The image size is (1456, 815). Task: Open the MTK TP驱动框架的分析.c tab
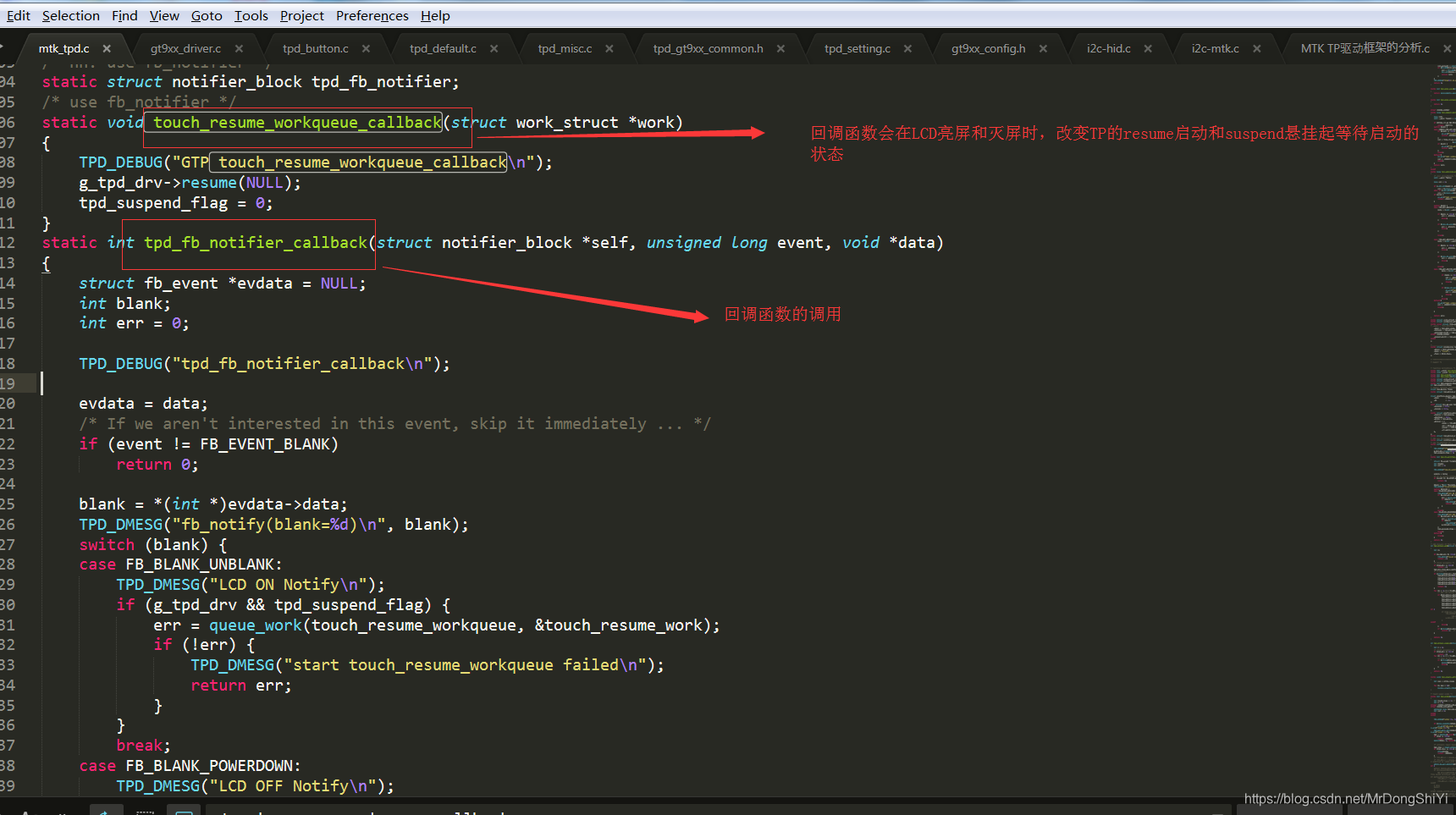1365,49
